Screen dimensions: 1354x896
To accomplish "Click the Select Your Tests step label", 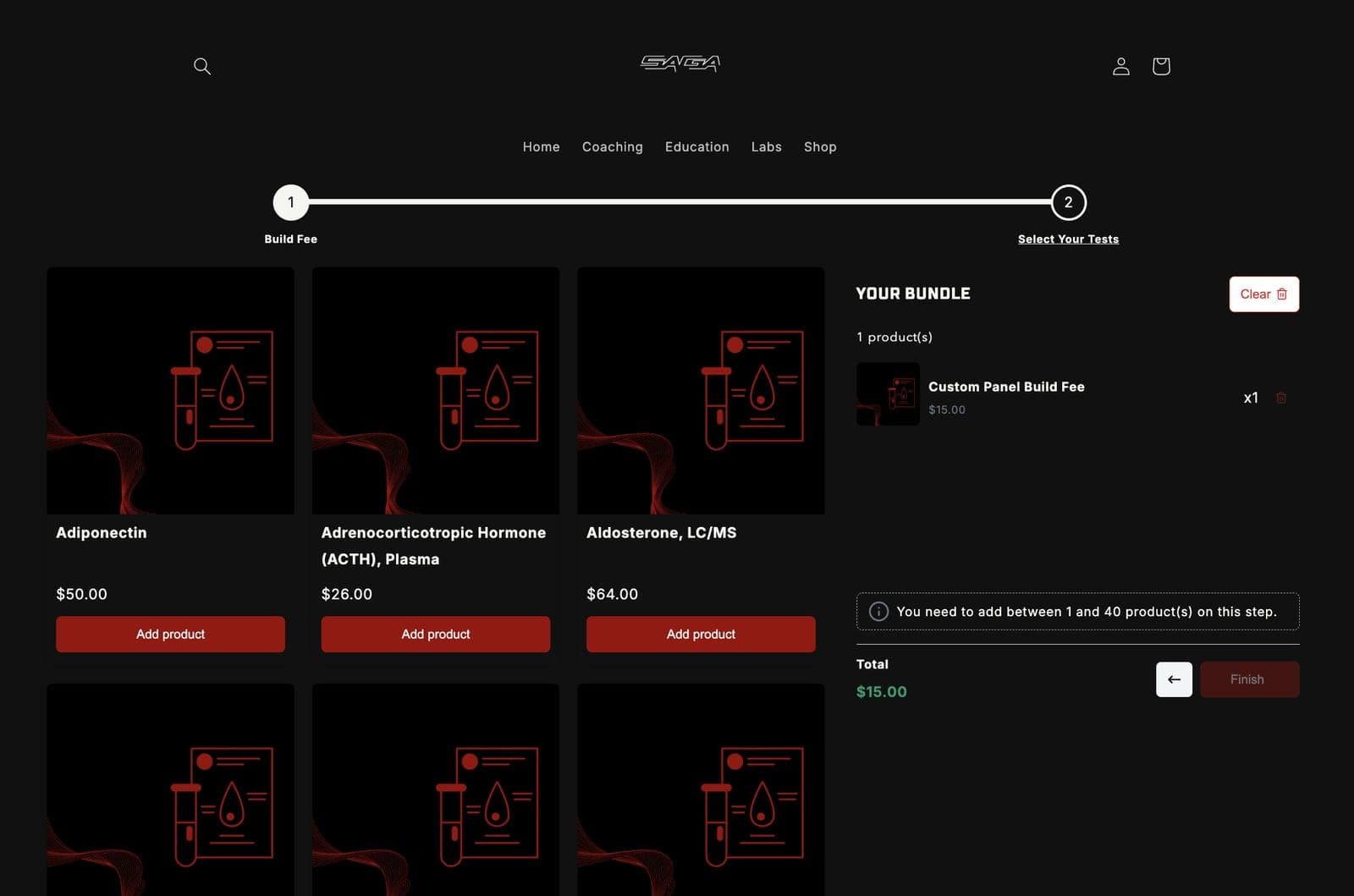I will click(1068, 239).
